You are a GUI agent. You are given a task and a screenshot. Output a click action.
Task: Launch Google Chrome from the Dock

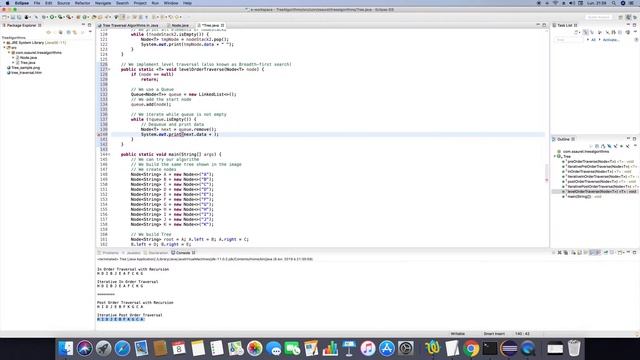[471, 348]
